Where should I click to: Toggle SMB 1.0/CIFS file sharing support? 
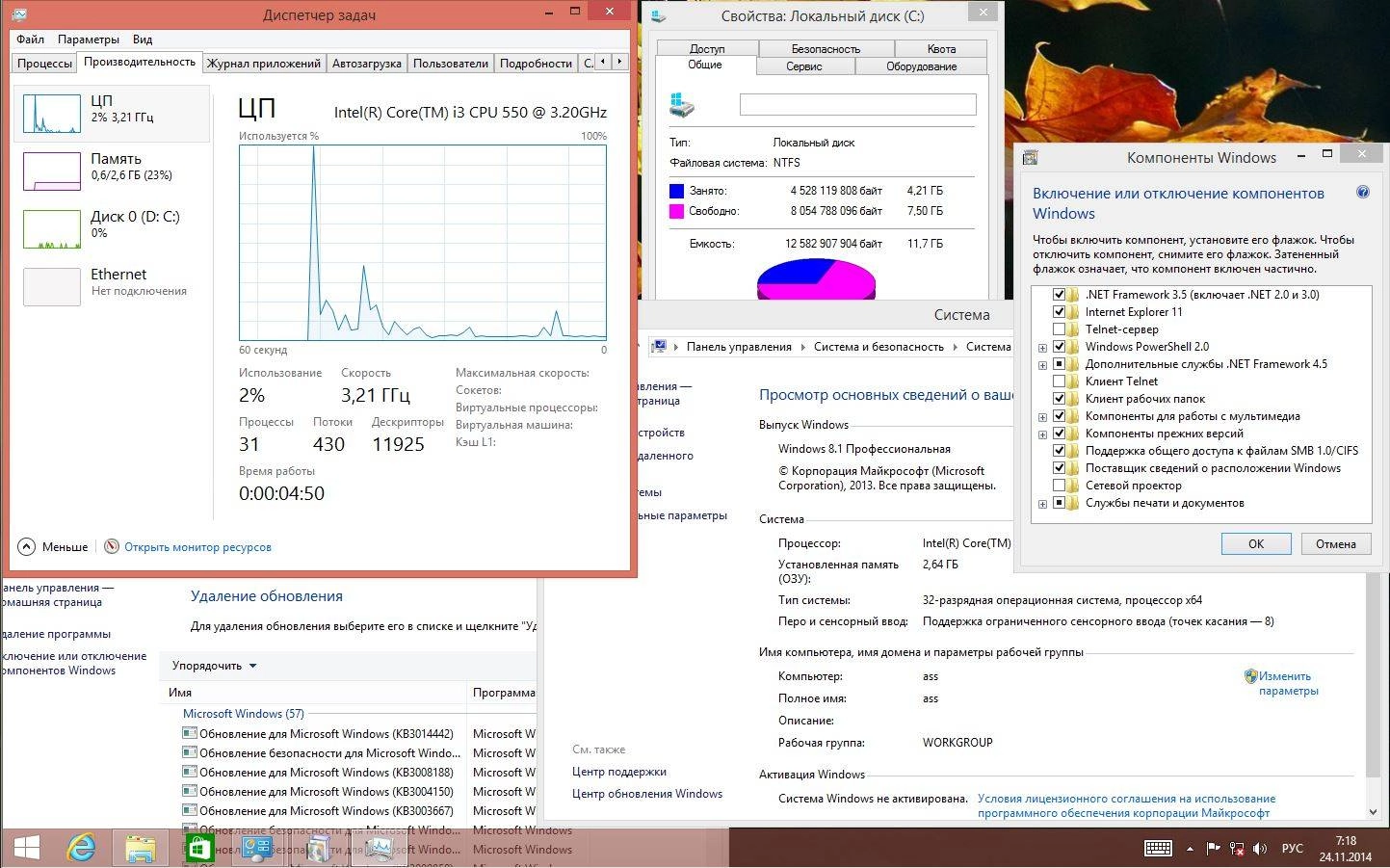click(x=1059, y=450)
